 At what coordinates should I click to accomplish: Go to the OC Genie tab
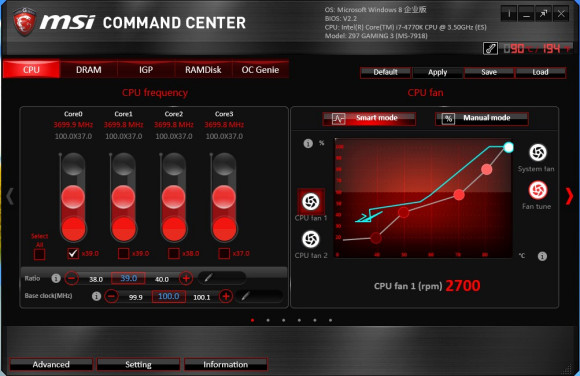click(260, 70)
